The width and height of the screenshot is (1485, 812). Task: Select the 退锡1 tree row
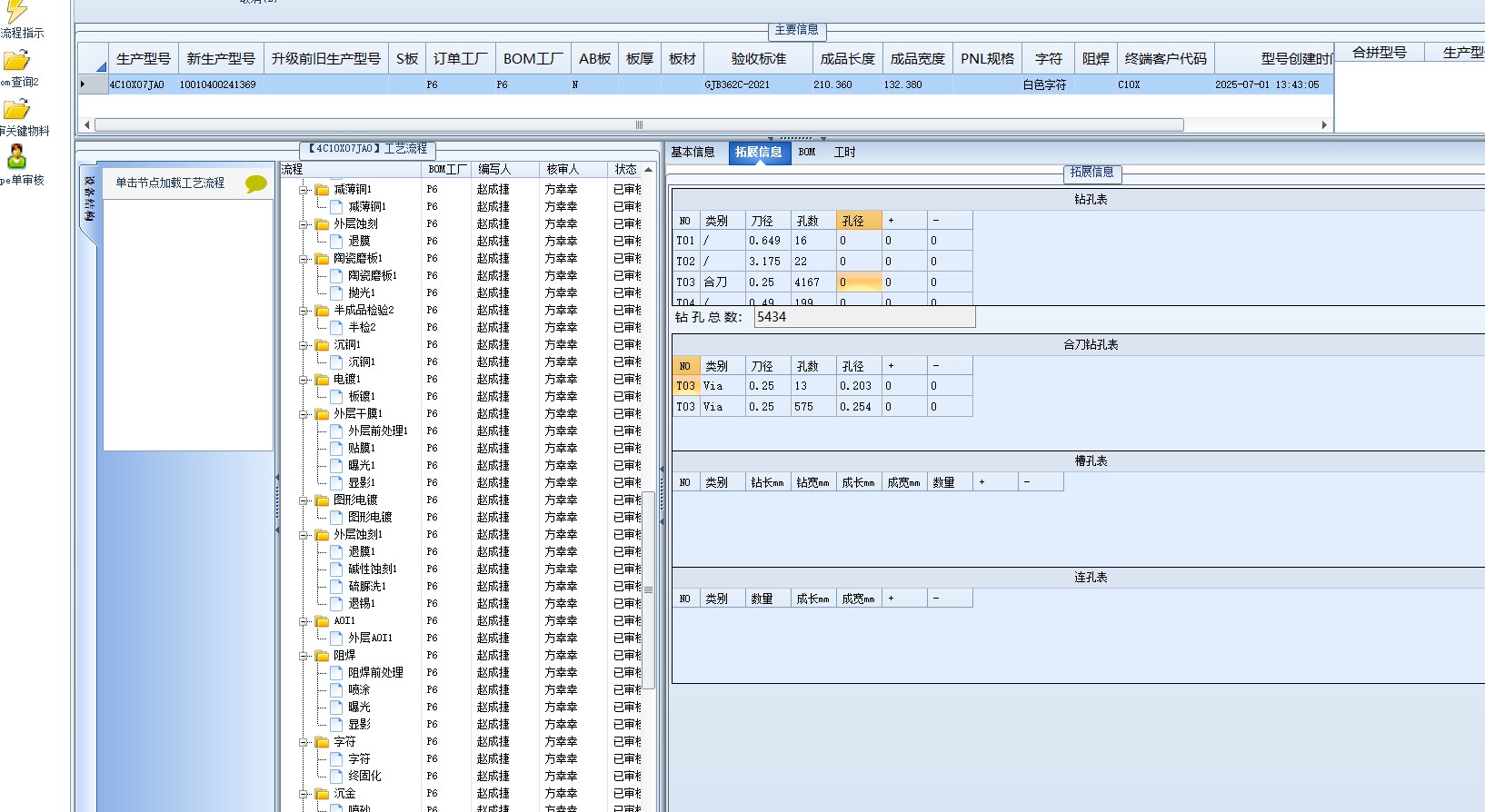(362, 603)
